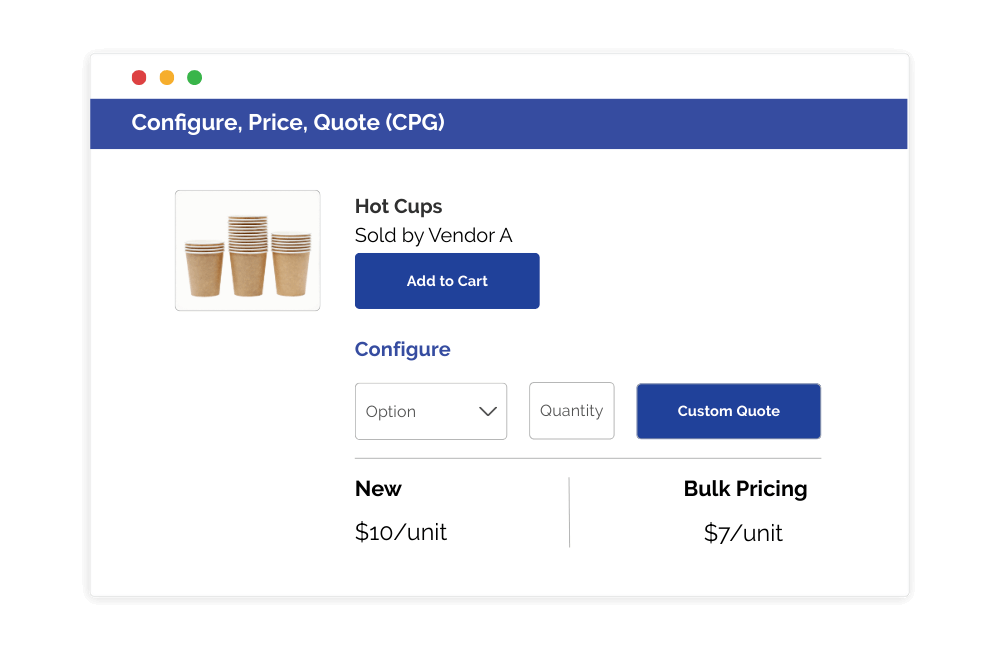This screenshot has width=1000, height=650.
Task: Select the Bulk Pricing label
Action: click(745, 489)
